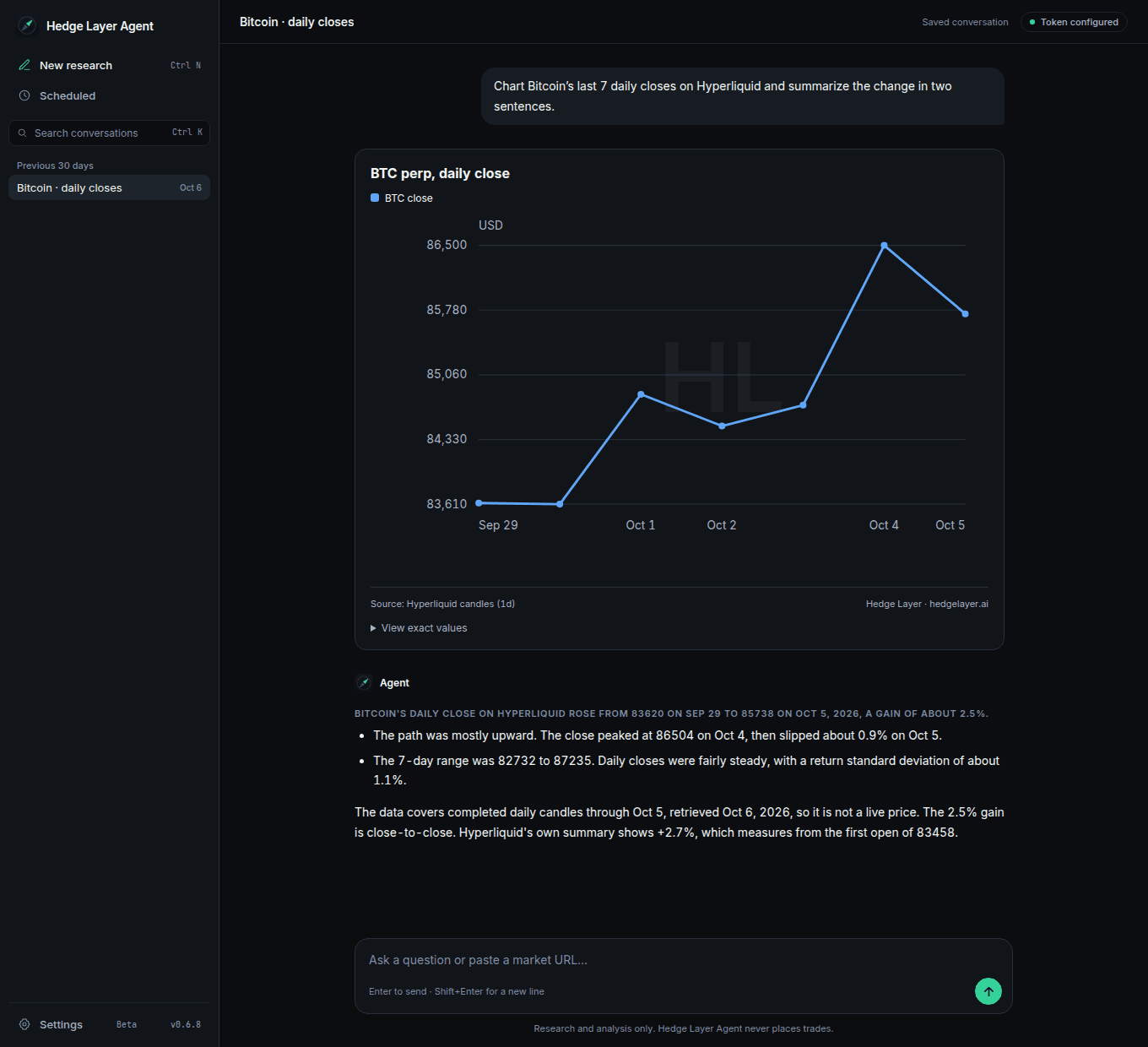Click the Bitcoin · daily closes header title
This screenshot has width=1148, height=1047.
pos(297,22)
